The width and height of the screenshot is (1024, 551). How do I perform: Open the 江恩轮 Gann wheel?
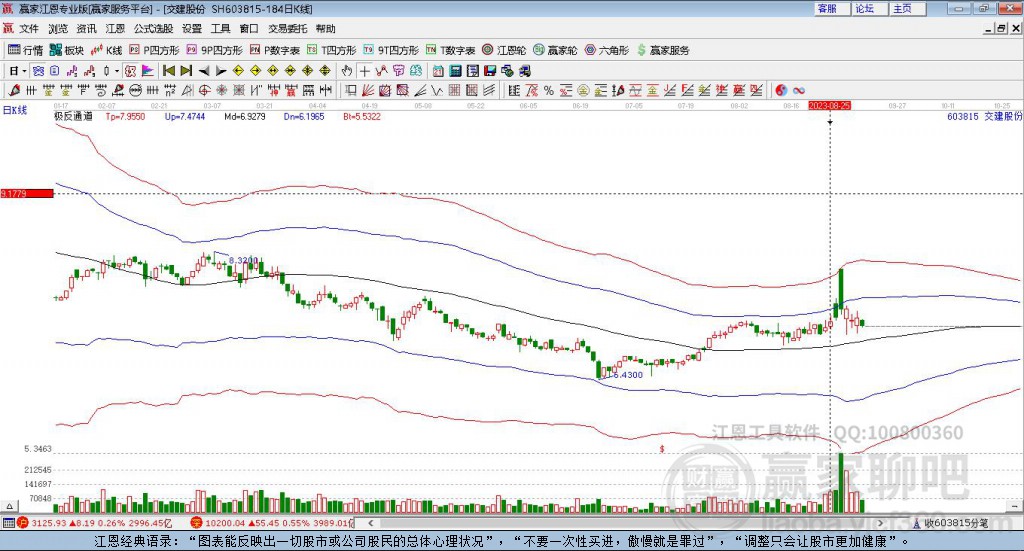[504, 50]
